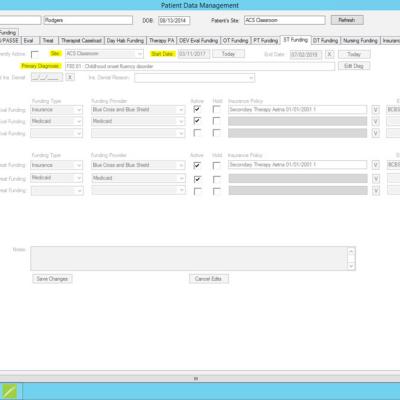This screenshot has width=400, height=400.
Task: Select the ST Funding tab
Action: coord(296,40)
